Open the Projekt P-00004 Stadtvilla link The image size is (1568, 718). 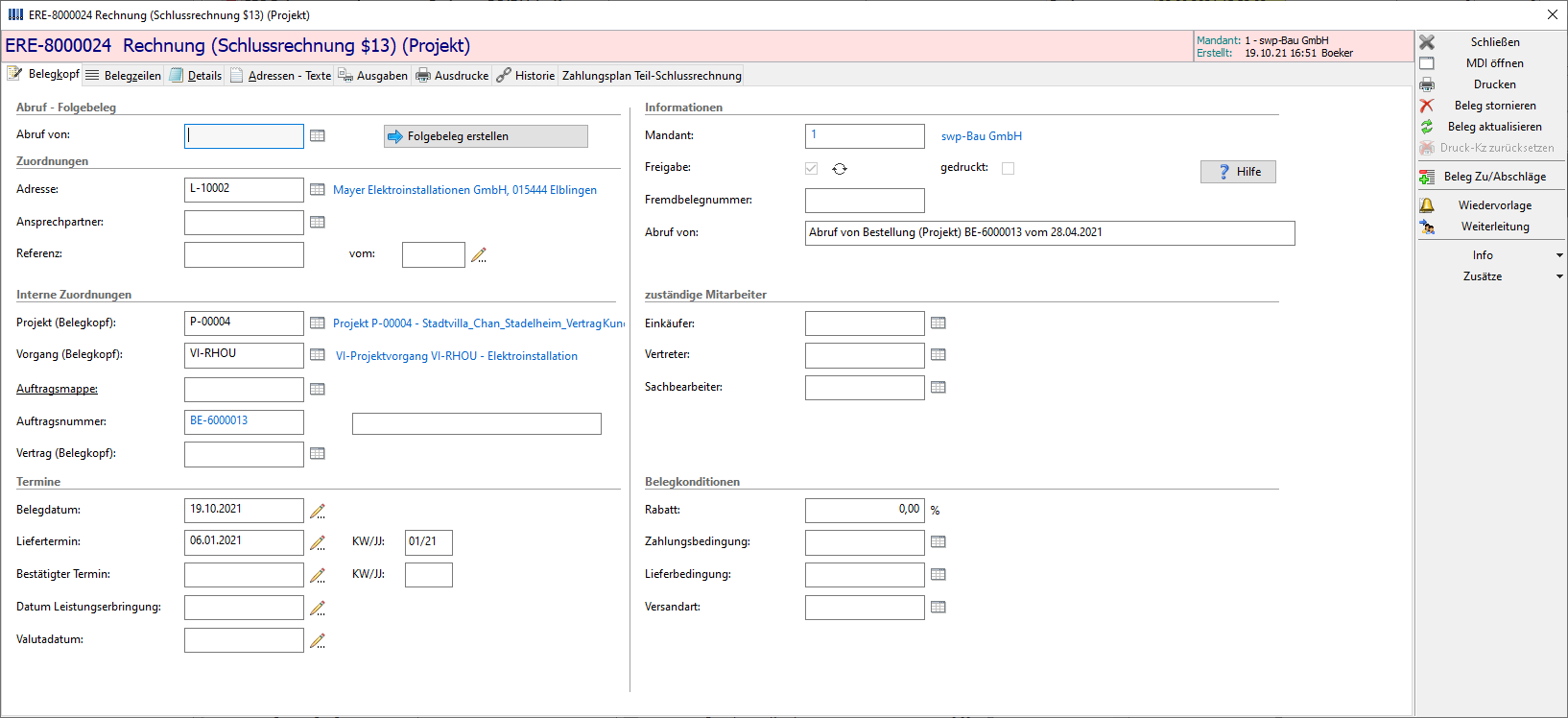[479, 323]
